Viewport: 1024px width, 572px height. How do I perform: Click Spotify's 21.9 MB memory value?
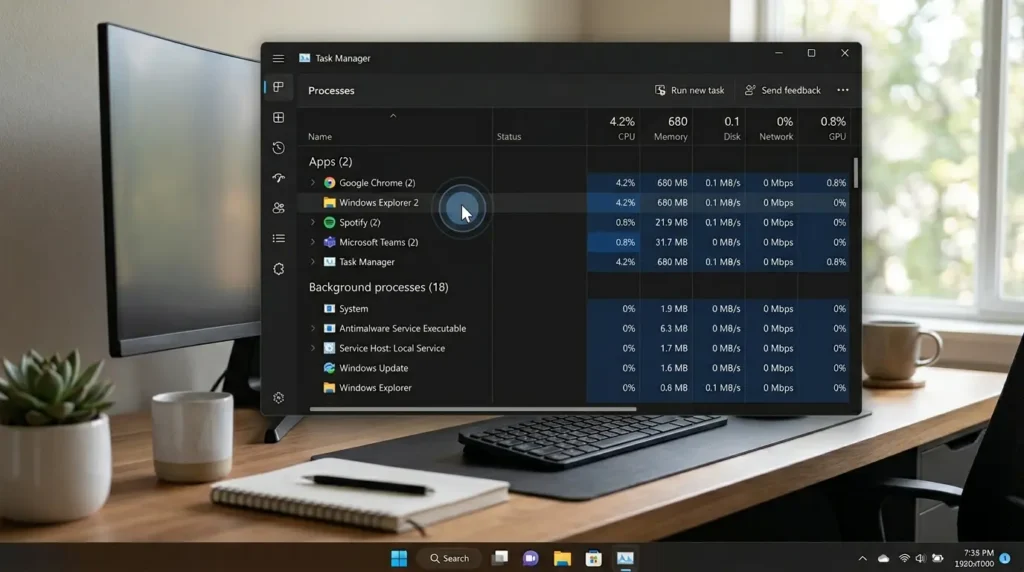(x=671, y=222)
